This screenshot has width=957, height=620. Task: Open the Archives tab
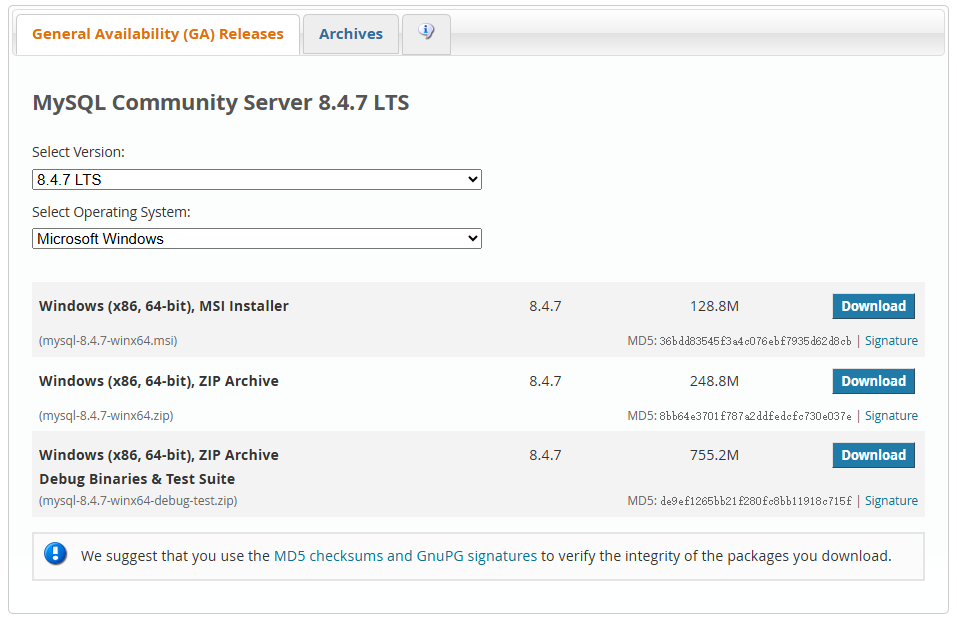coord(350,34)
